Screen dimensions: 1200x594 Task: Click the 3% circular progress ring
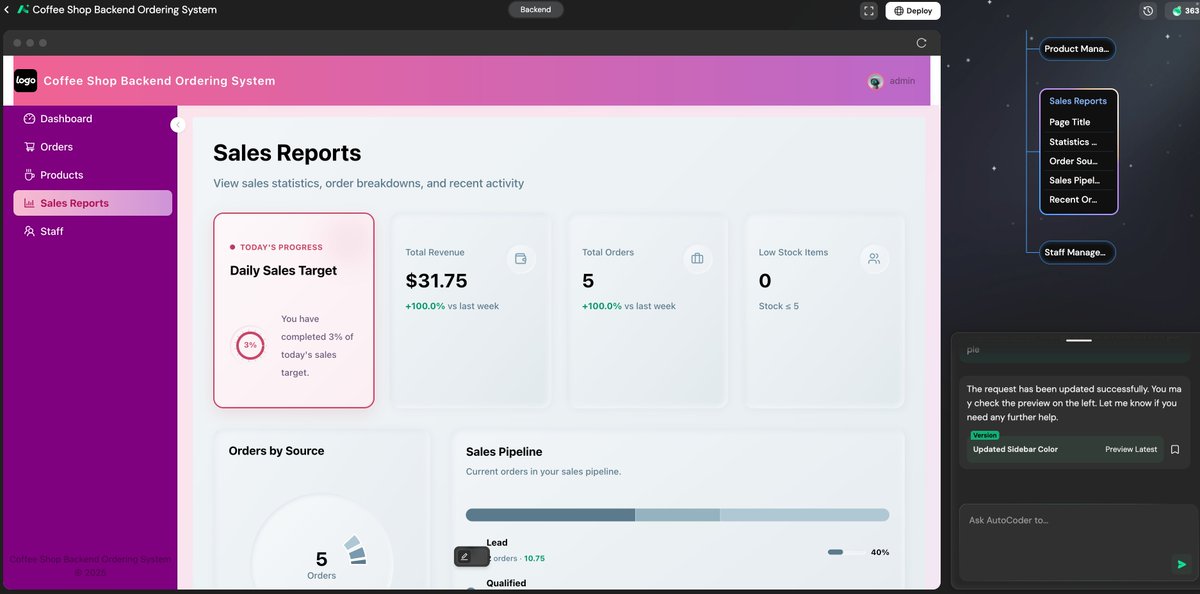(250, 345)
